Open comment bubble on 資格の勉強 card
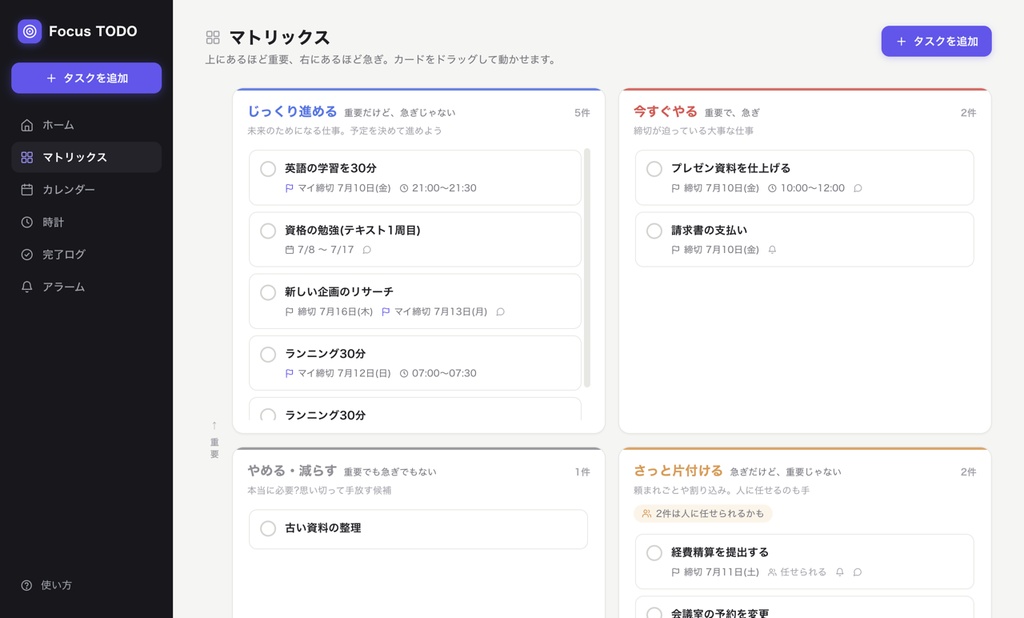Screen dimensions: 1024x618 pos(367,250)
